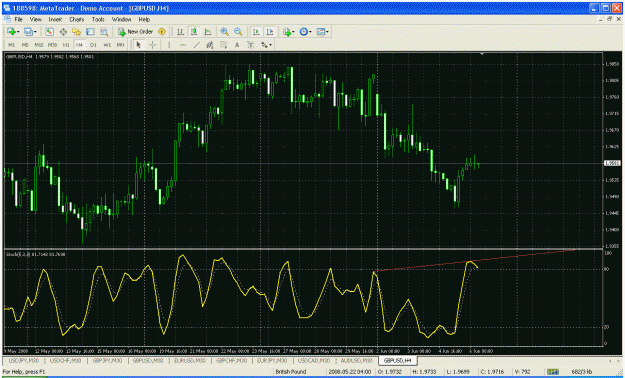625x378 pixels.
Task: Switch chart to bar chart
Action: (x=181, y=32)
